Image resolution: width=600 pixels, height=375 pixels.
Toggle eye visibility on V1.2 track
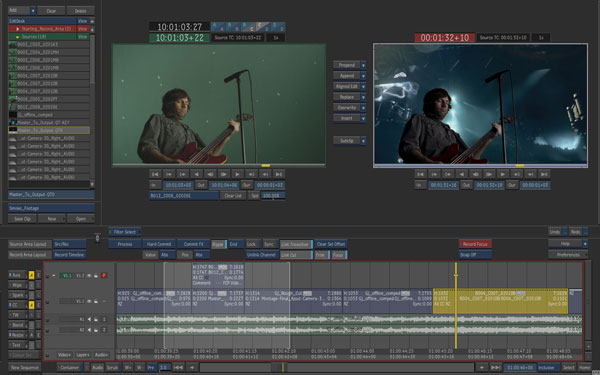point(89,276)
